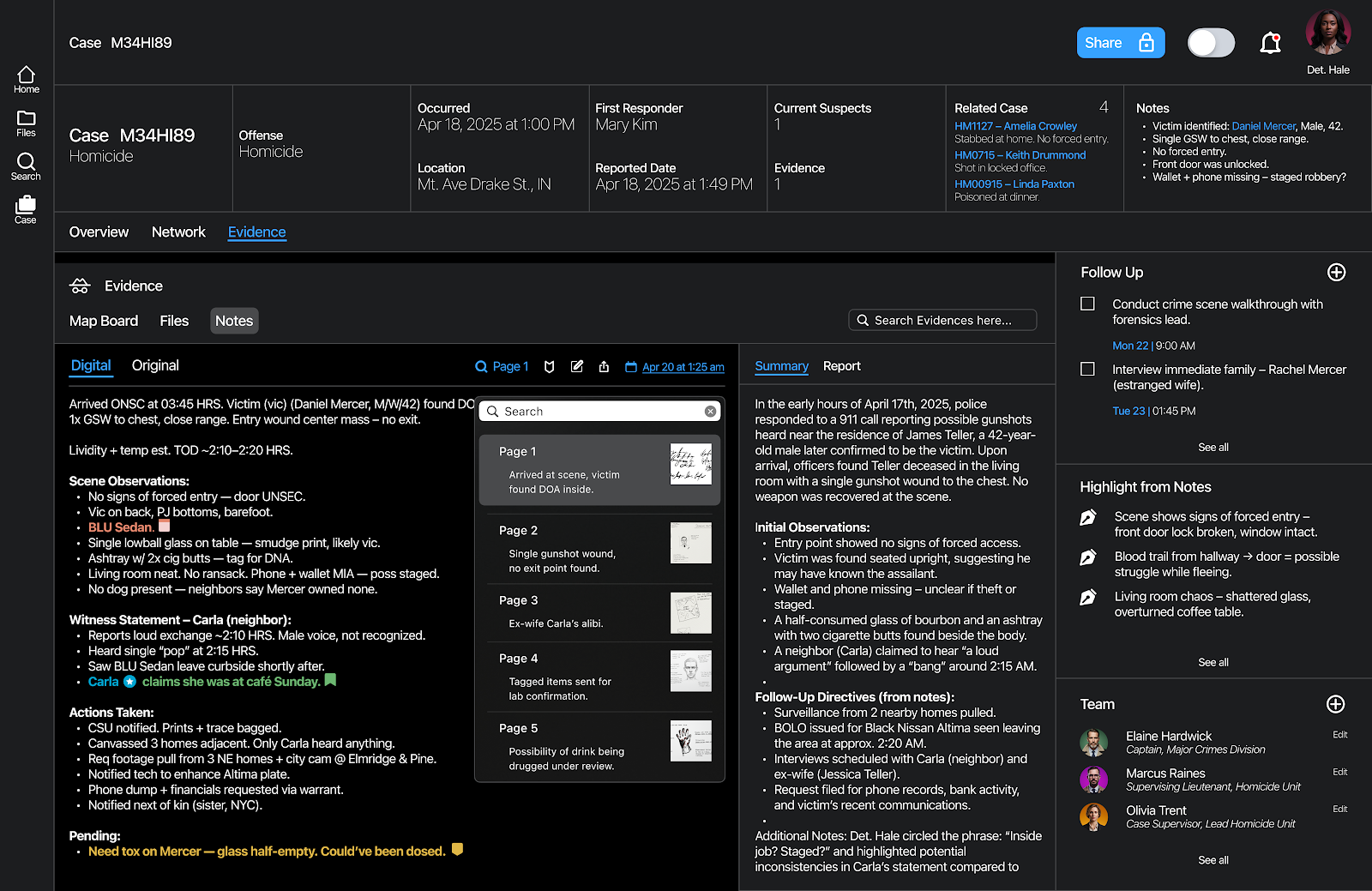Switch to the Network tab
The width and height of the screenshot is (1372, 891).
pos(178,232)
